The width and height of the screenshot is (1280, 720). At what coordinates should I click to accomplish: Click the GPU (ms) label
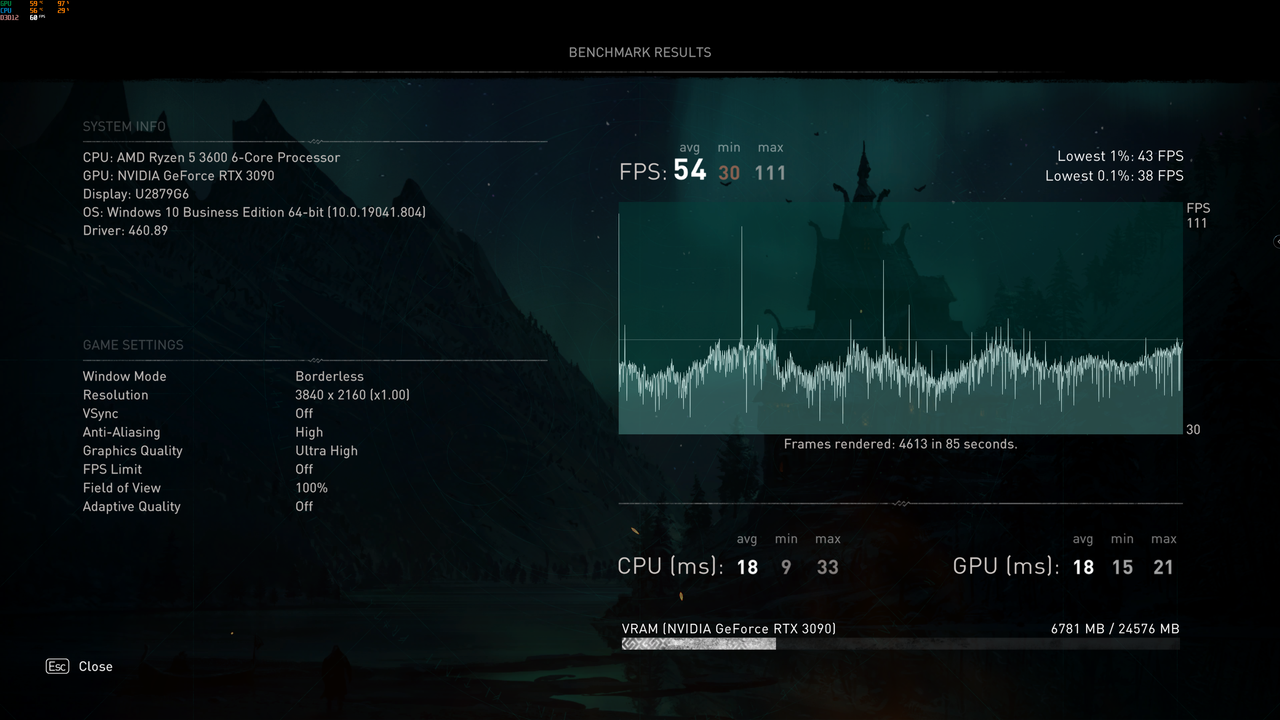(1006, 566)
